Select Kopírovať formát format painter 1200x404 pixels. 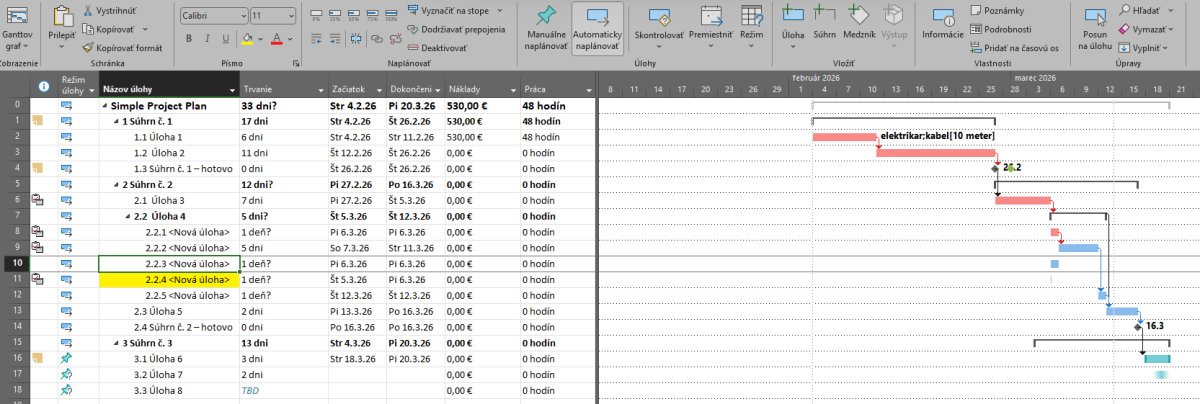click(x=122, y=47)
